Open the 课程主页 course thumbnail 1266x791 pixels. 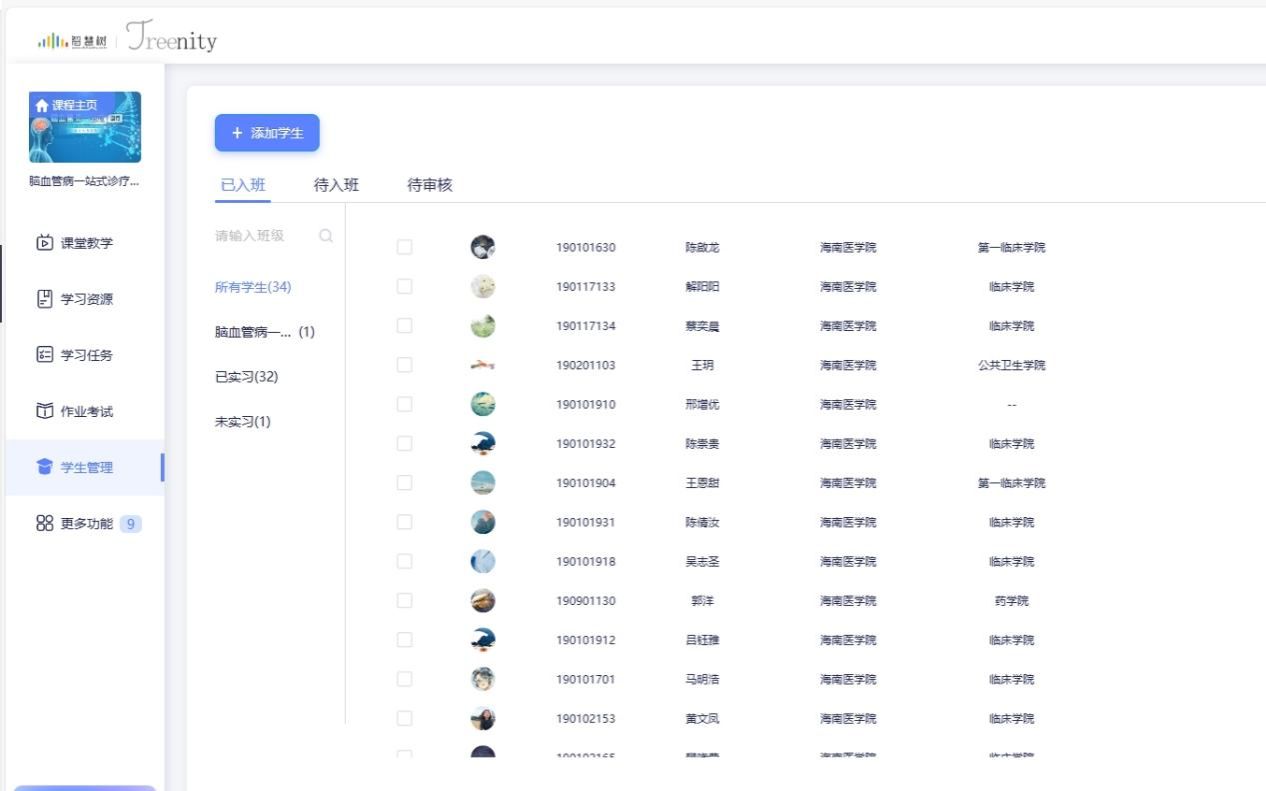coord(85,127)
